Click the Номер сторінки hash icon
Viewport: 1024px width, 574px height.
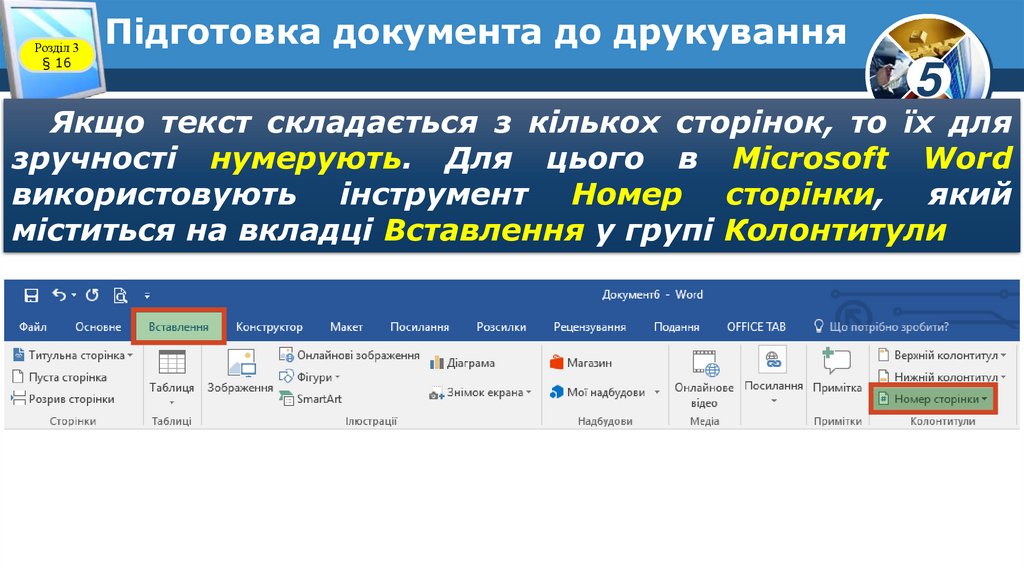pos(883,398)
